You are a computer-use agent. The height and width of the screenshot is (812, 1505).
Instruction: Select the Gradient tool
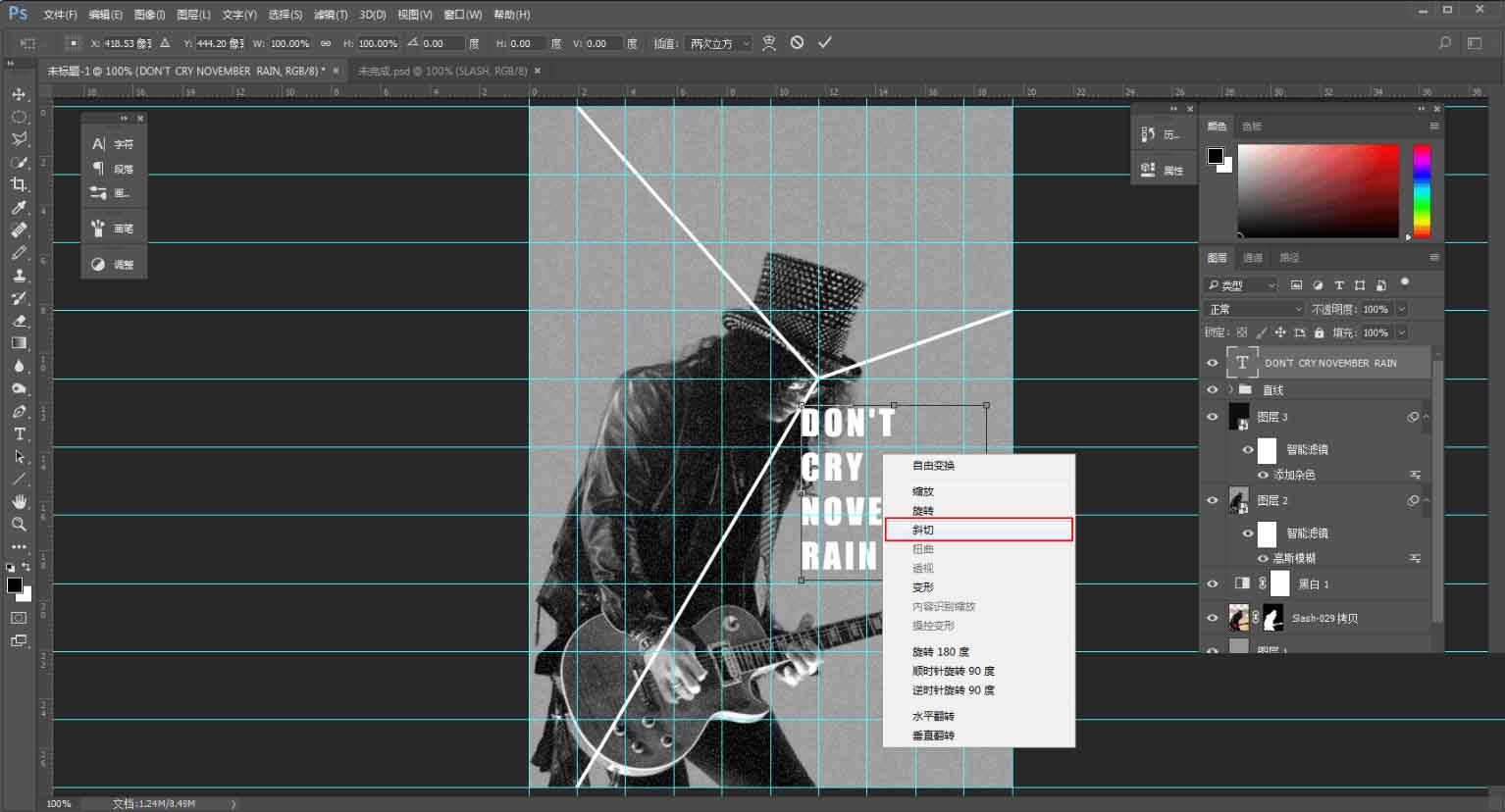click(19, 343)
